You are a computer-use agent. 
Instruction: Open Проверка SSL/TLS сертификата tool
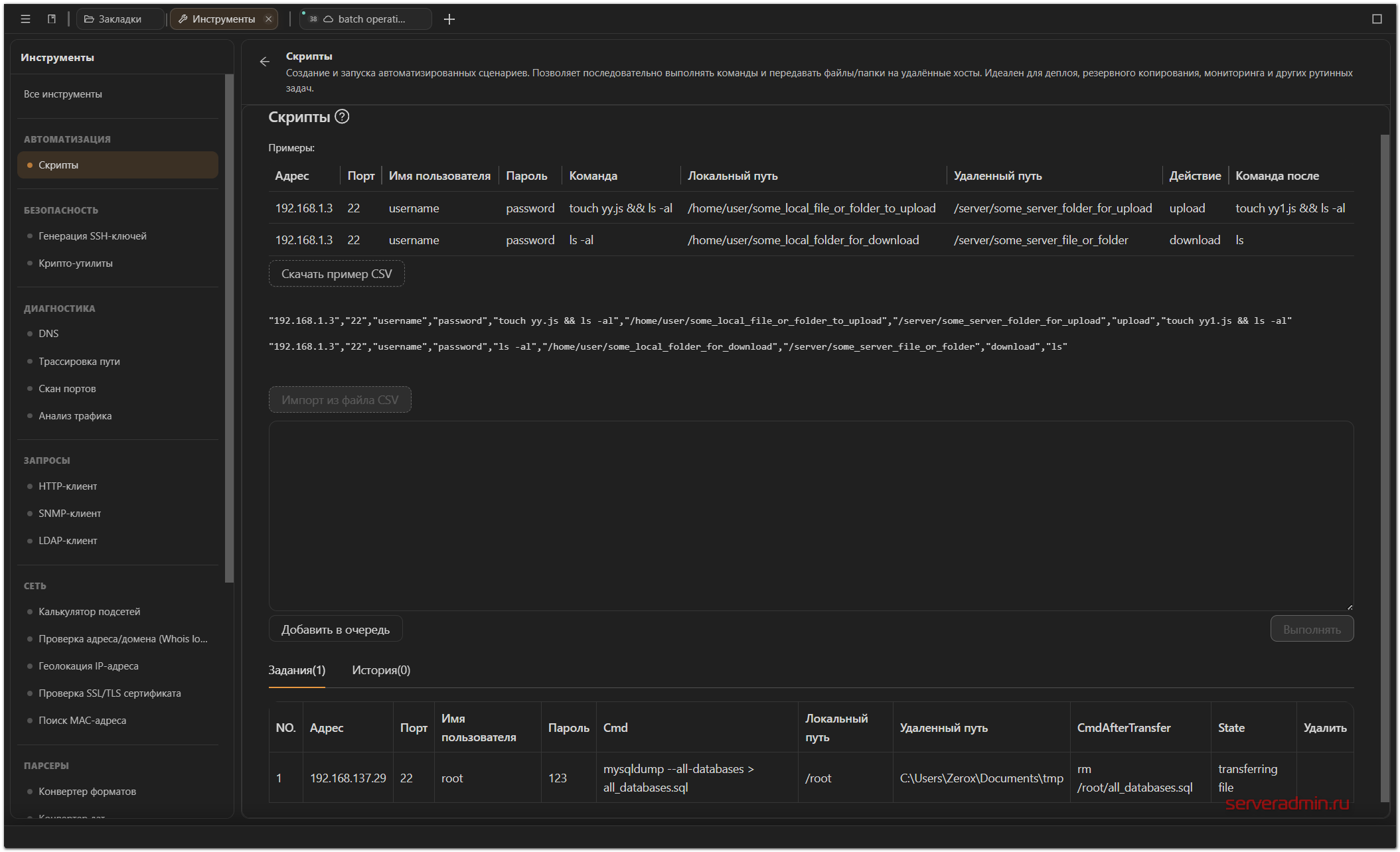coord(118,693)
